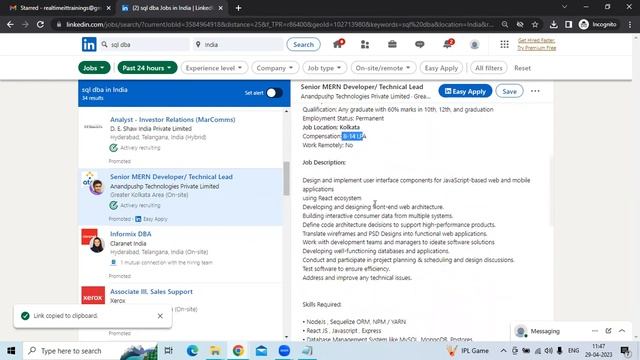
Task: Click the Search button
Action: point(303,44)
